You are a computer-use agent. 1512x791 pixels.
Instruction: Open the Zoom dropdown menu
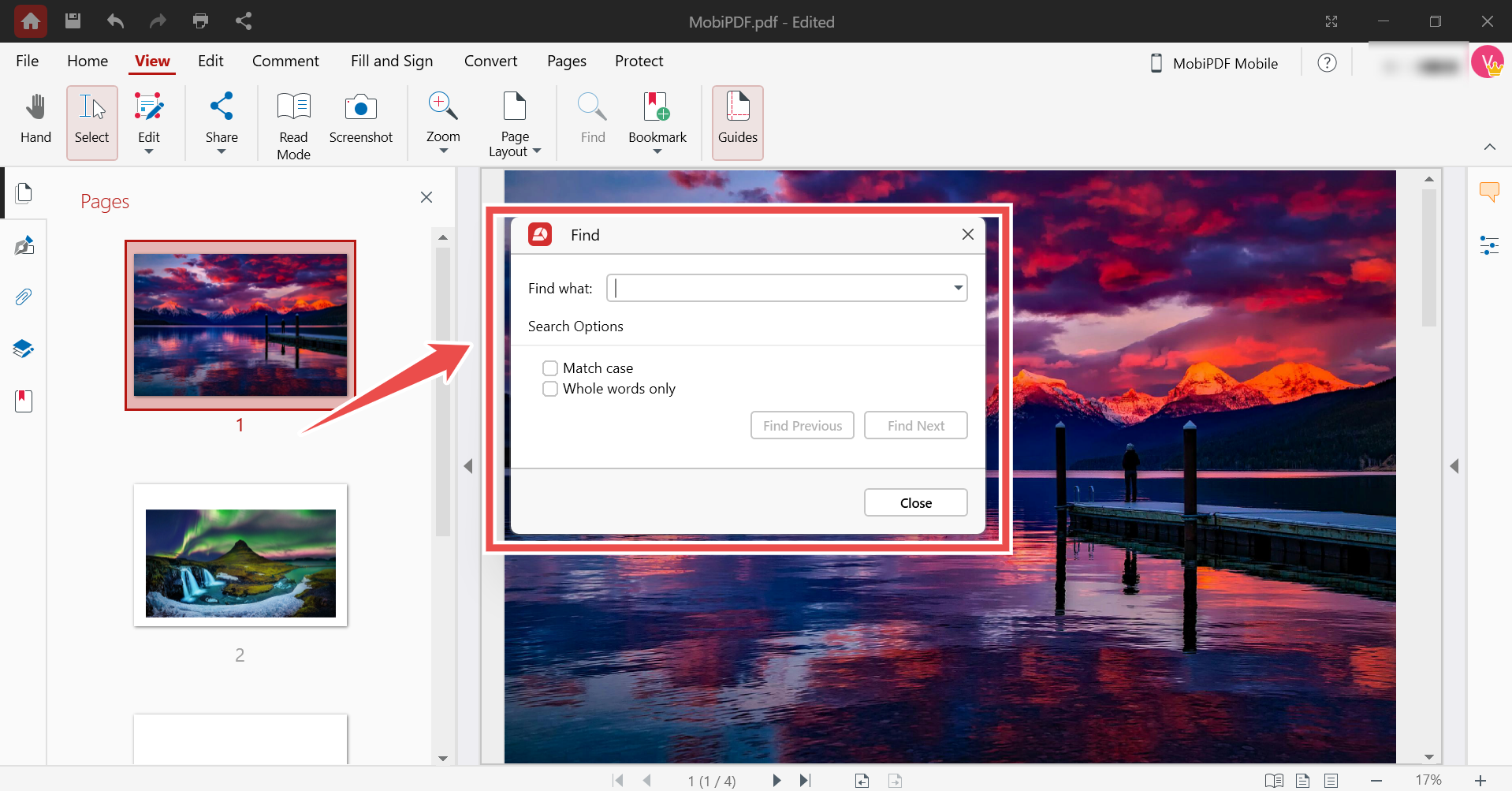pos(443,125)
